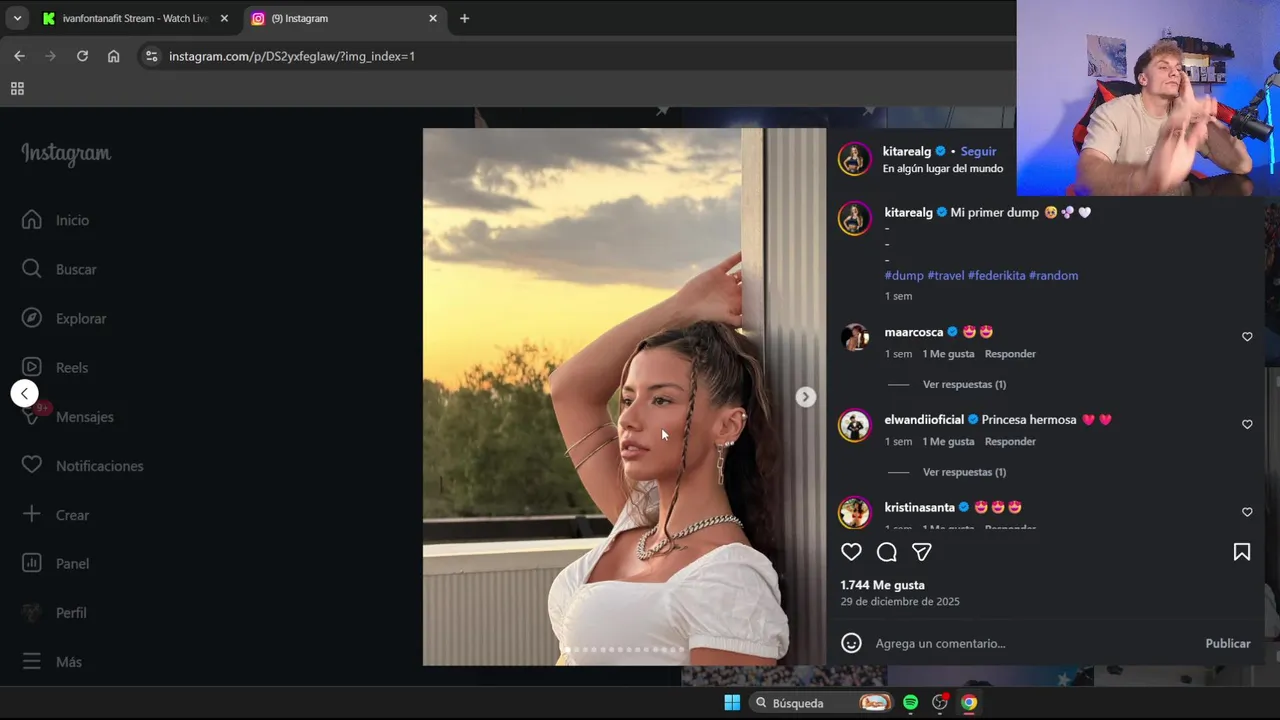
Task: View the 1.744 Me gusta likes list
Action: (882, 585)
